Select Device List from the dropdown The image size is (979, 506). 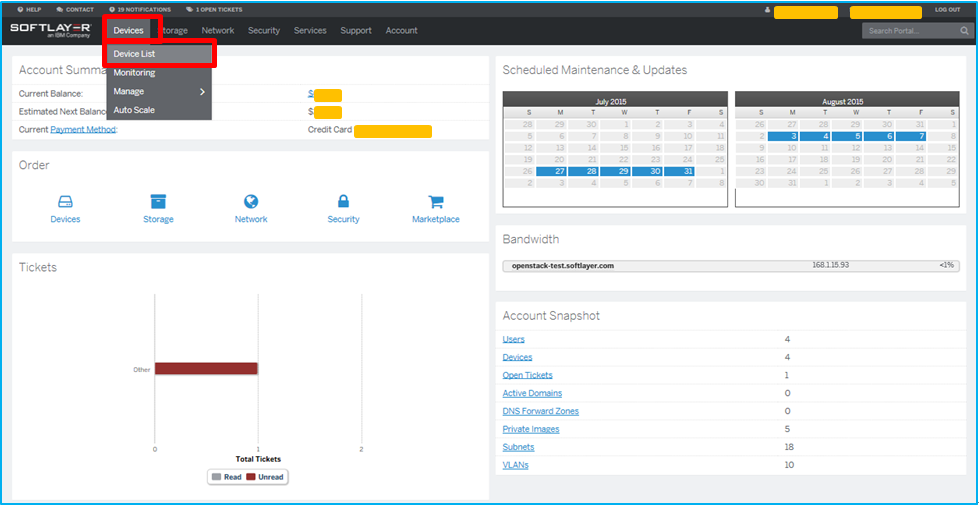click(159, 54)
